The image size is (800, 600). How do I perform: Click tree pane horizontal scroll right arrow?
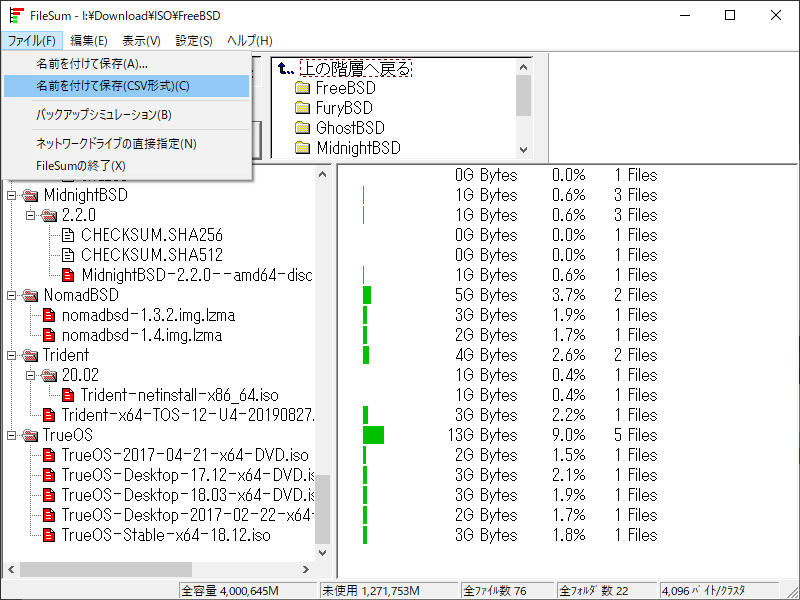point(306,569)
